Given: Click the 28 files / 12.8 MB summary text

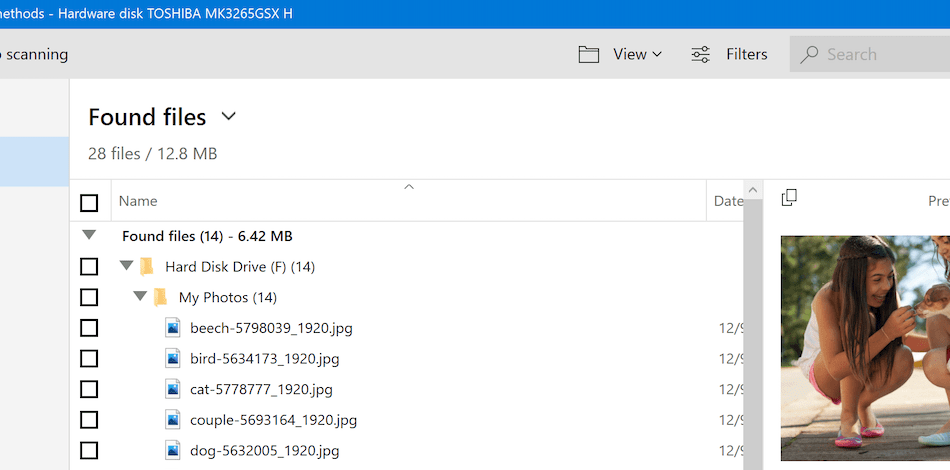Looking at the screenshot, I should [x=153, y=154].
